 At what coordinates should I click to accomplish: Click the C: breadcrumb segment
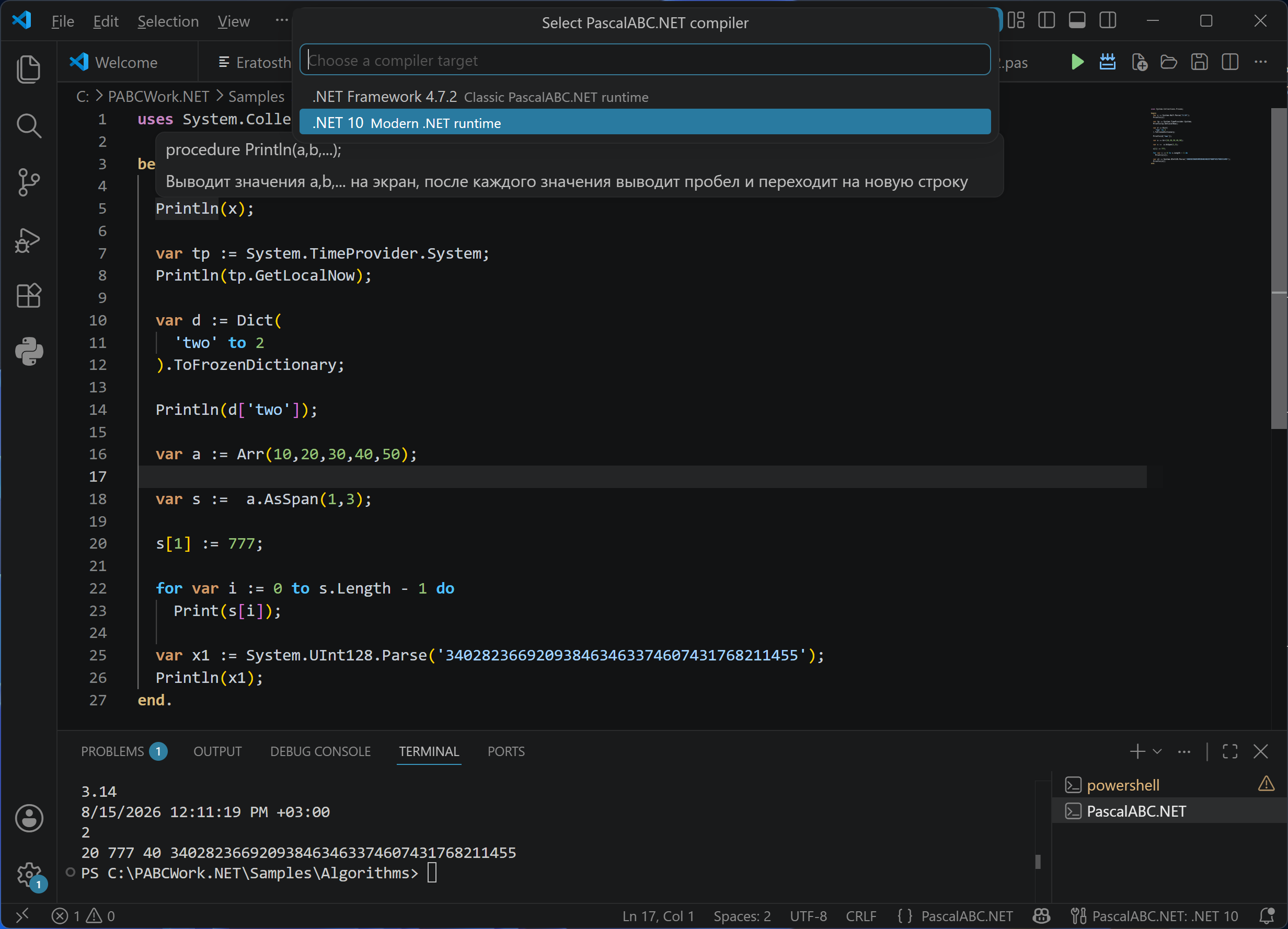click(83, 97)
